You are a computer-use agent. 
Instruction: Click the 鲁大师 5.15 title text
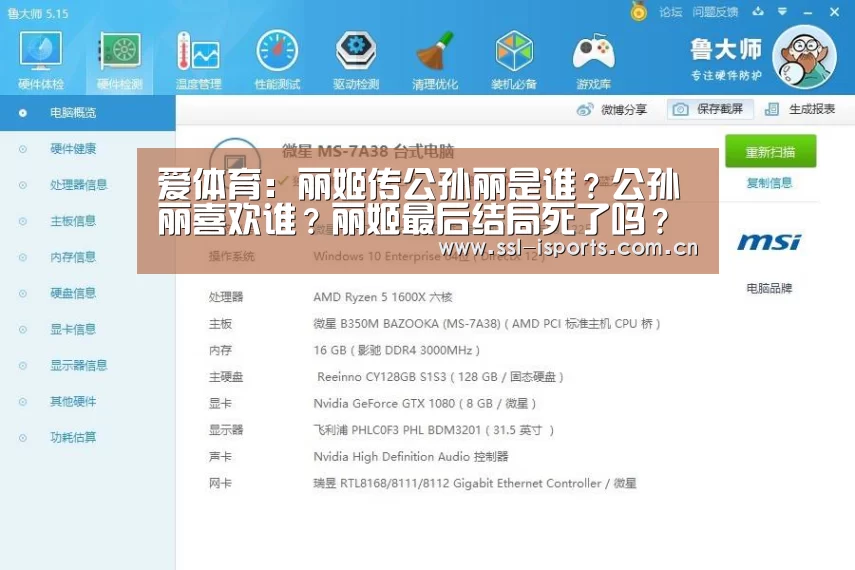coord(38,14)
